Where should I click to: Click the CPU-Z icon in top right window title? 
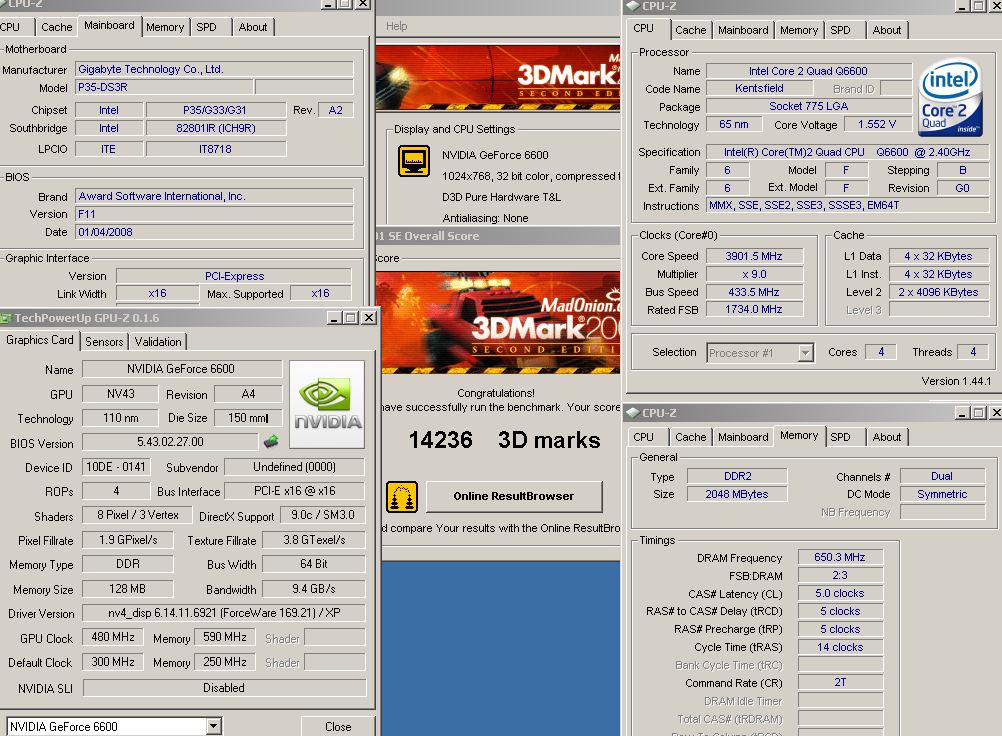[633, 6]
